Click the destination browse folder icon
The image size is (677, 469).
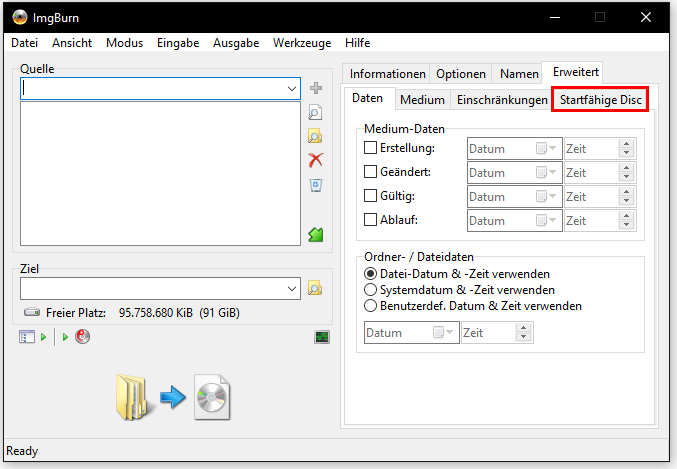click(315, 288)
